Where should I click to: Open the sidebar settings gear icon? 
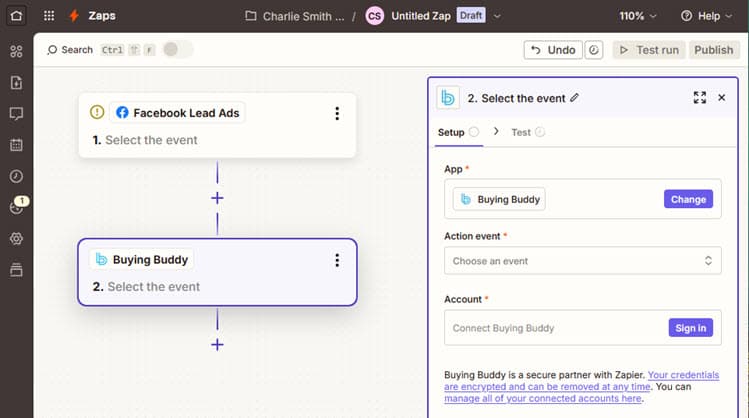click(16, 238)
